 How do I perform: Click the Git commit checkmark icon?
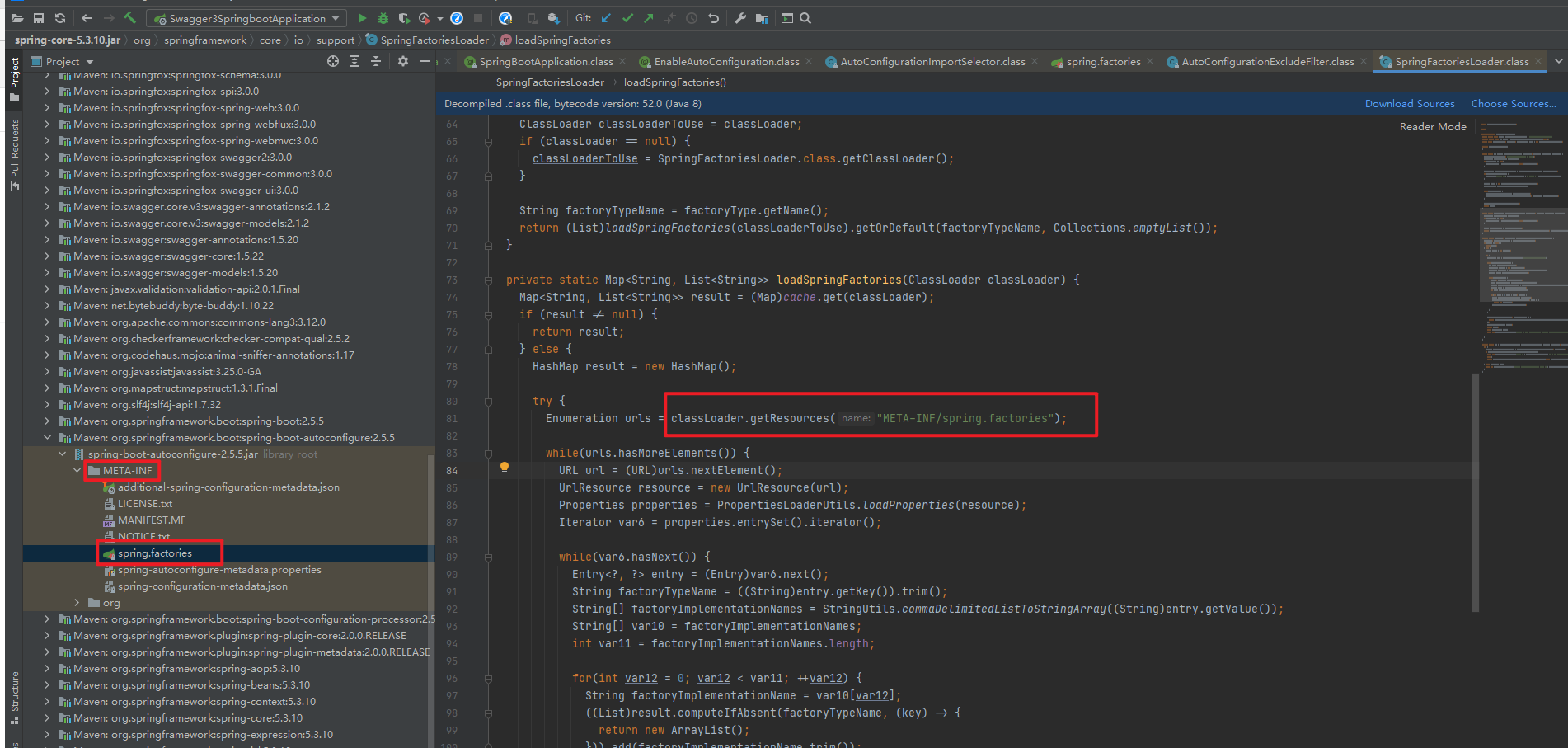coord(627,18)
